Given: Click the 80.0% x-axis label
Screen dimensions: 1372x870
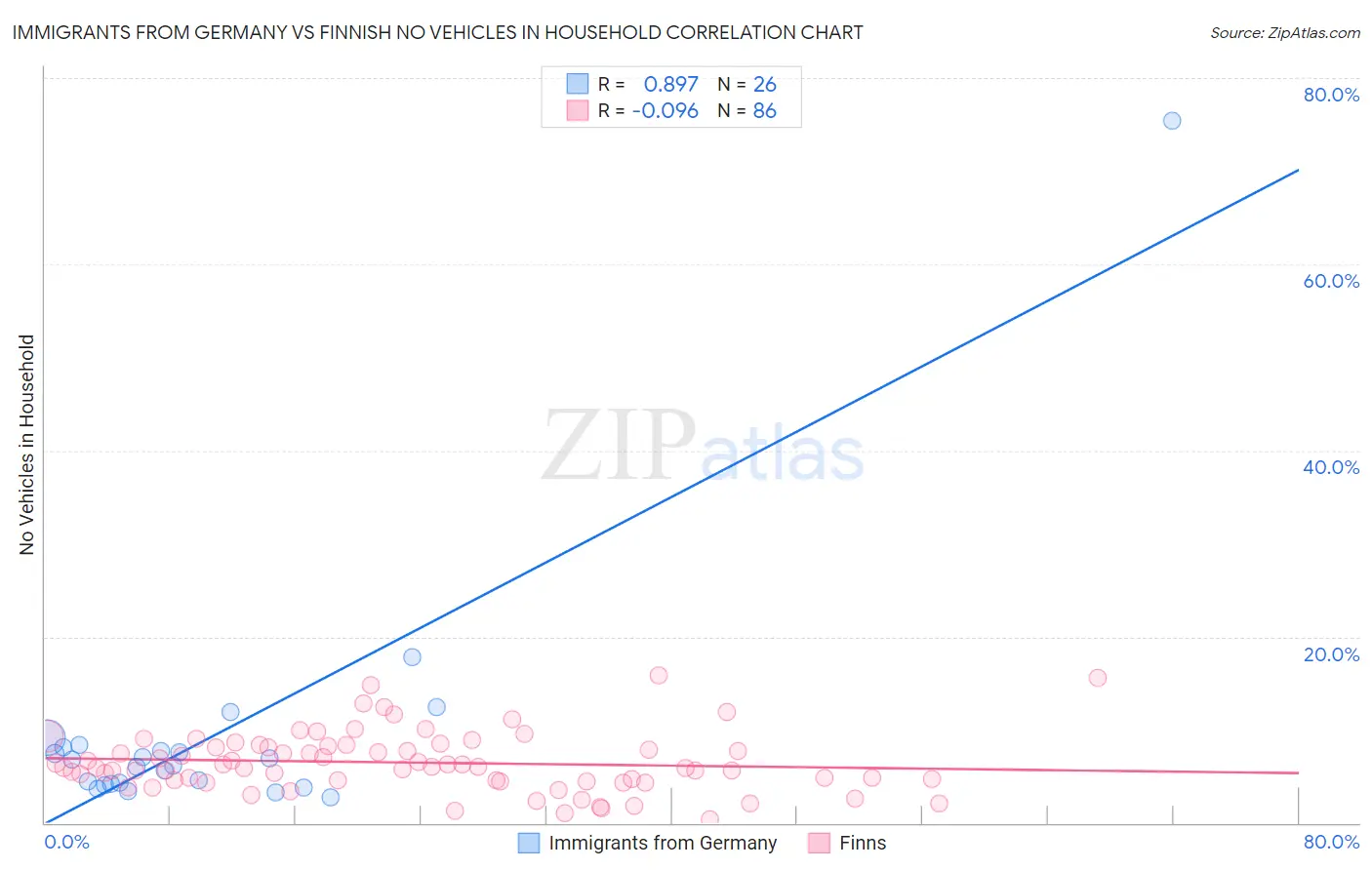Looking at the screenshot, I should [1331, 842].
